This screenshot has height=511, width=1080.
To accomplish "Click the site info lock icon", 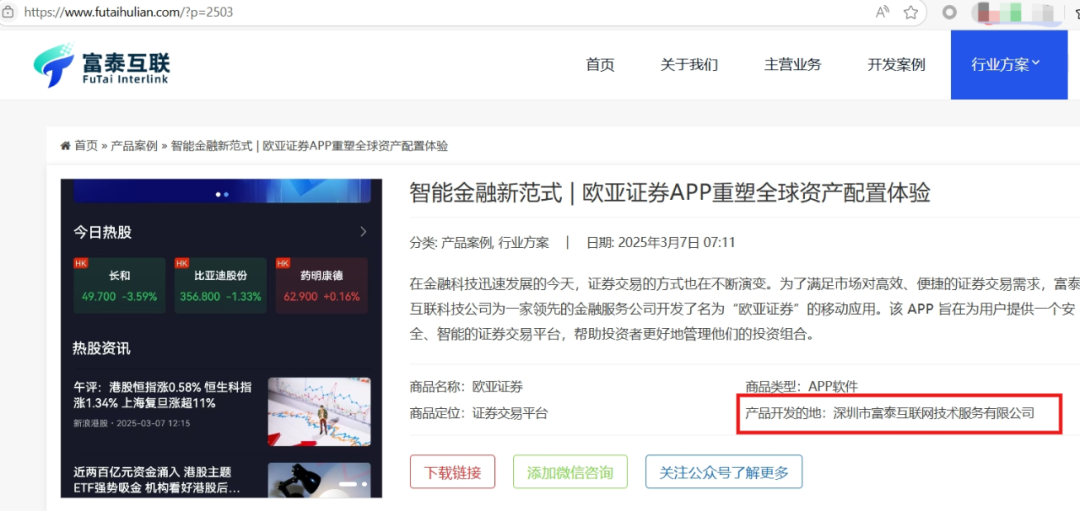I will (9, 12).
